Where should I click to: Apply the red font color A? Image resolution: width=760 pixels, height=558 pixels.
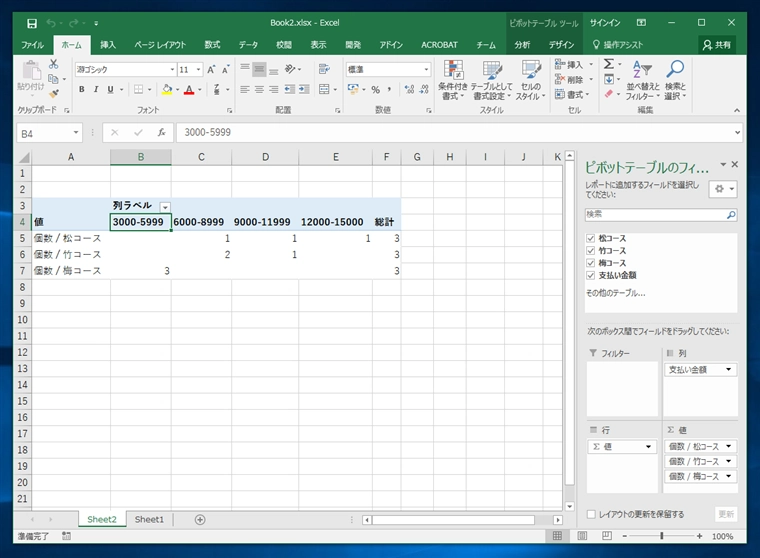[189, 90]
